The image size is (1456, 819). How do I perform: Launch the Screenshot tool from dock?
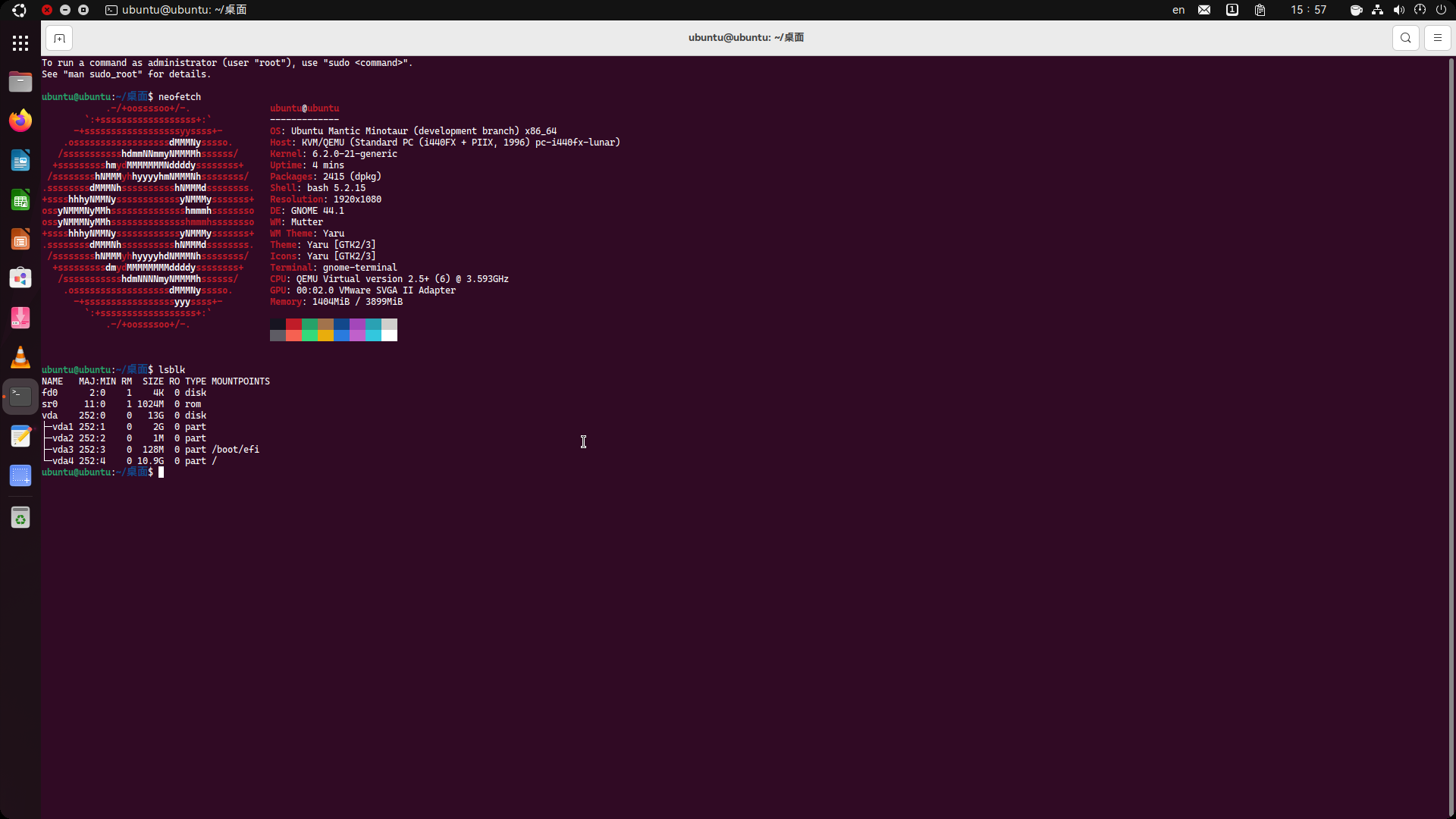(20, 475)
